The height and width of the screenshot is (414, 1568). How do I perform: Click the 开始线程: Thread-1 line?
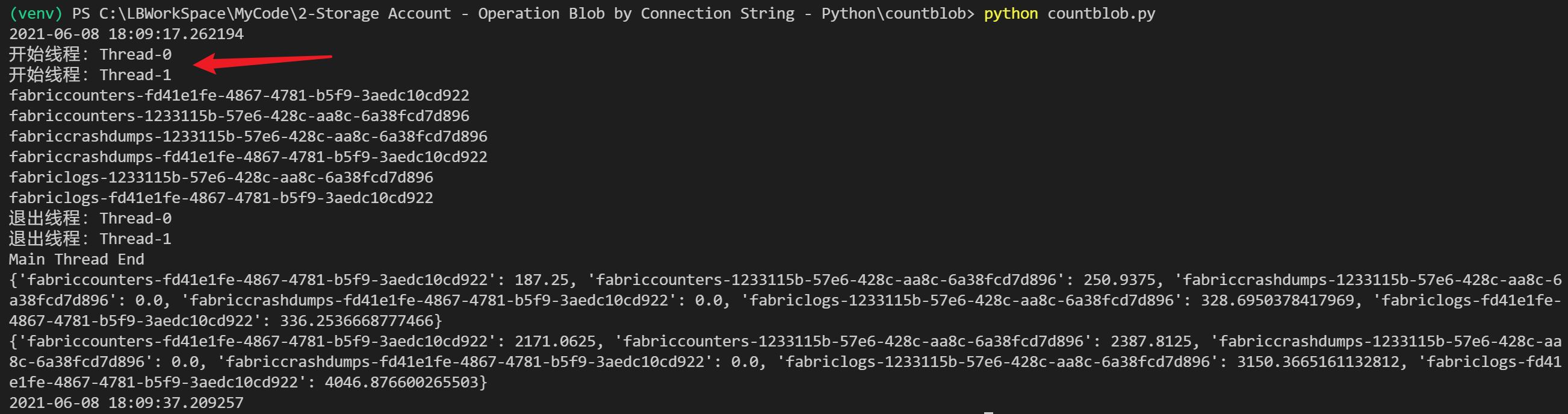(x=90, y=75)
